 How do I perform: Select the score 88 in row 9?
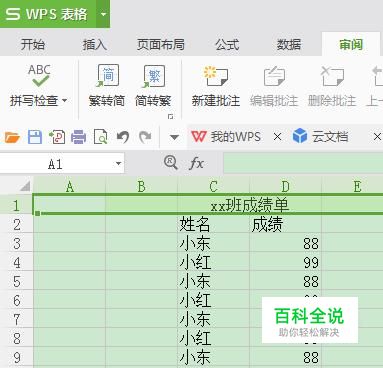click(x=285, y=357)
